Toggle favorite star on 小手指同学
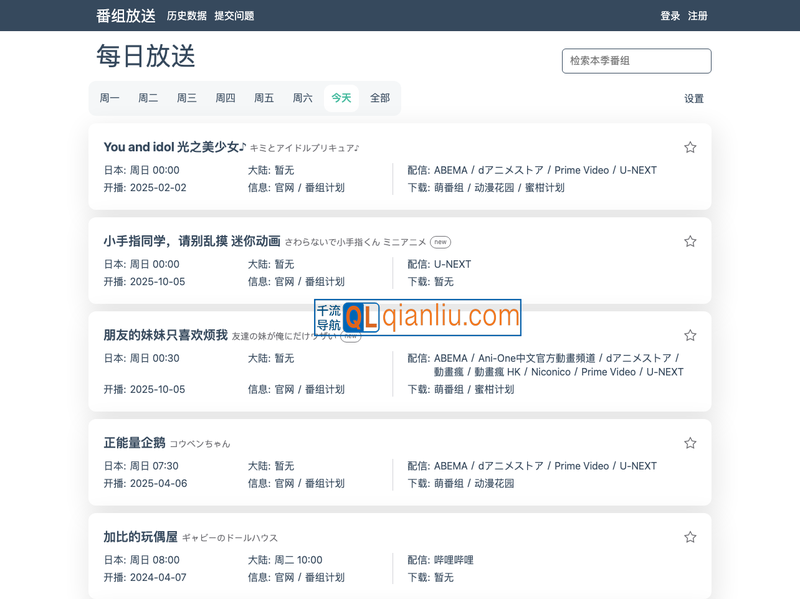 point(689,241)
